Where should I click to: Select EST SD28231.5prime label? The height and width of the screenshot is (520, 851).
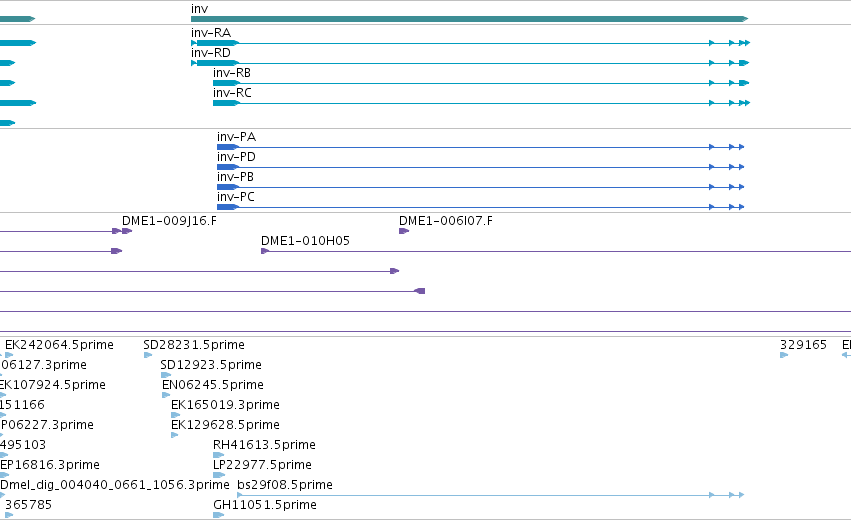coord(194,345)
